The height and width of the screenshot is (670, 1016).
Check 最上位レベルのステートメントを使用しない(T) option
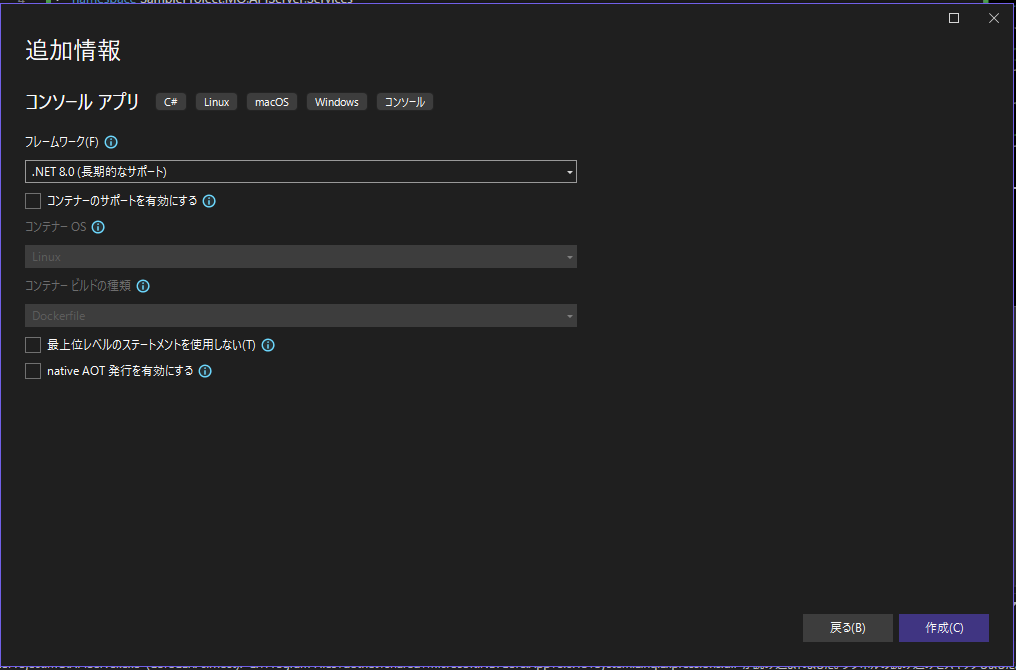[x=33, y=345]
